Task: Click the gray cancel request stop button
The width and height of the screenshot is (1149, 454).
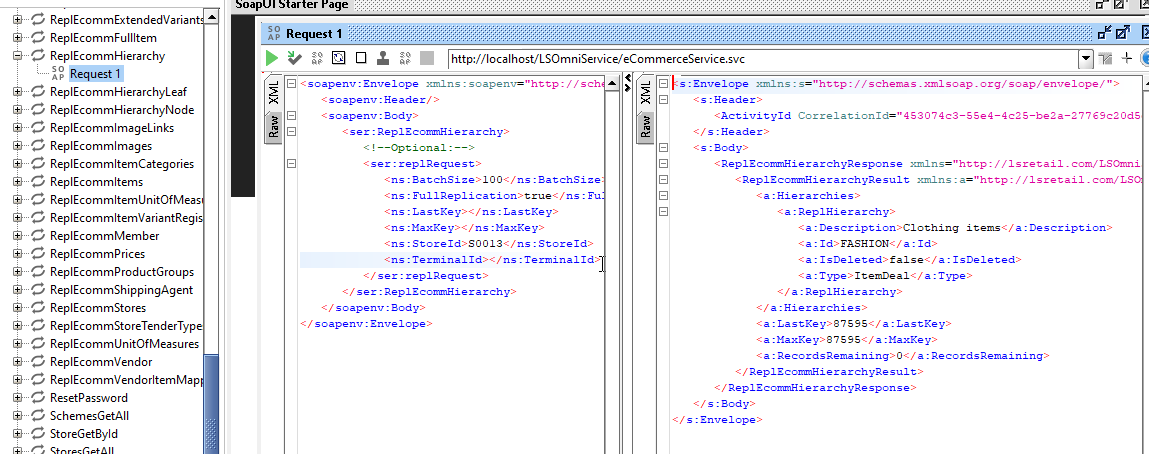Action: click(x=427, y=59)
